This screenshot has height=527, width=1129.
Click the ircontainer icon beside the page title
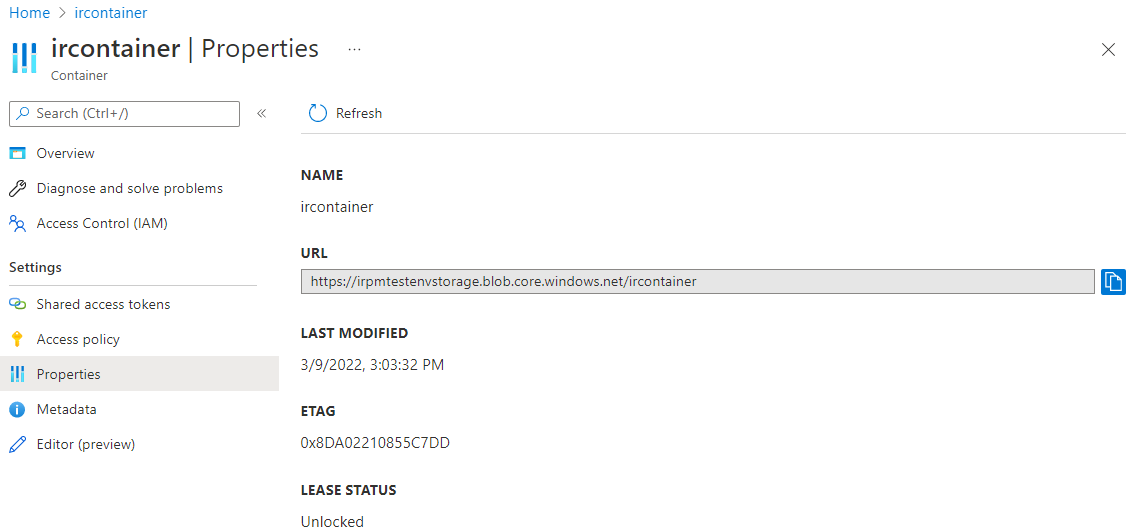pyautogui.click(x=24, y=58)
